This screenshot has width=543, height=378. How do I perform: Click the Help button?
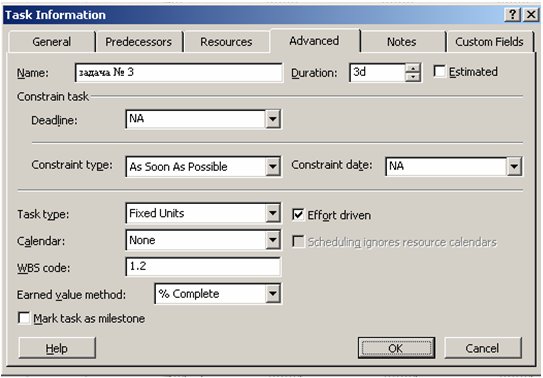pos(57,348)
